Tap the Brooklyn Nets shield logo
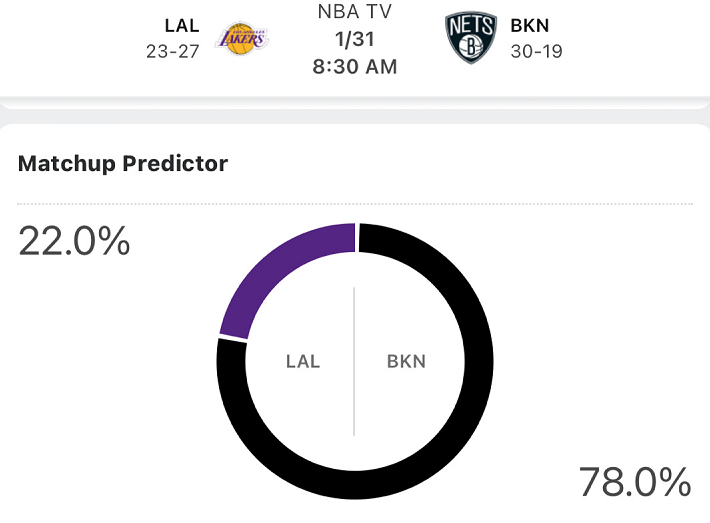The width and height of the screenshot is (710, 523). pyautogui.click(x=471, y=38)
